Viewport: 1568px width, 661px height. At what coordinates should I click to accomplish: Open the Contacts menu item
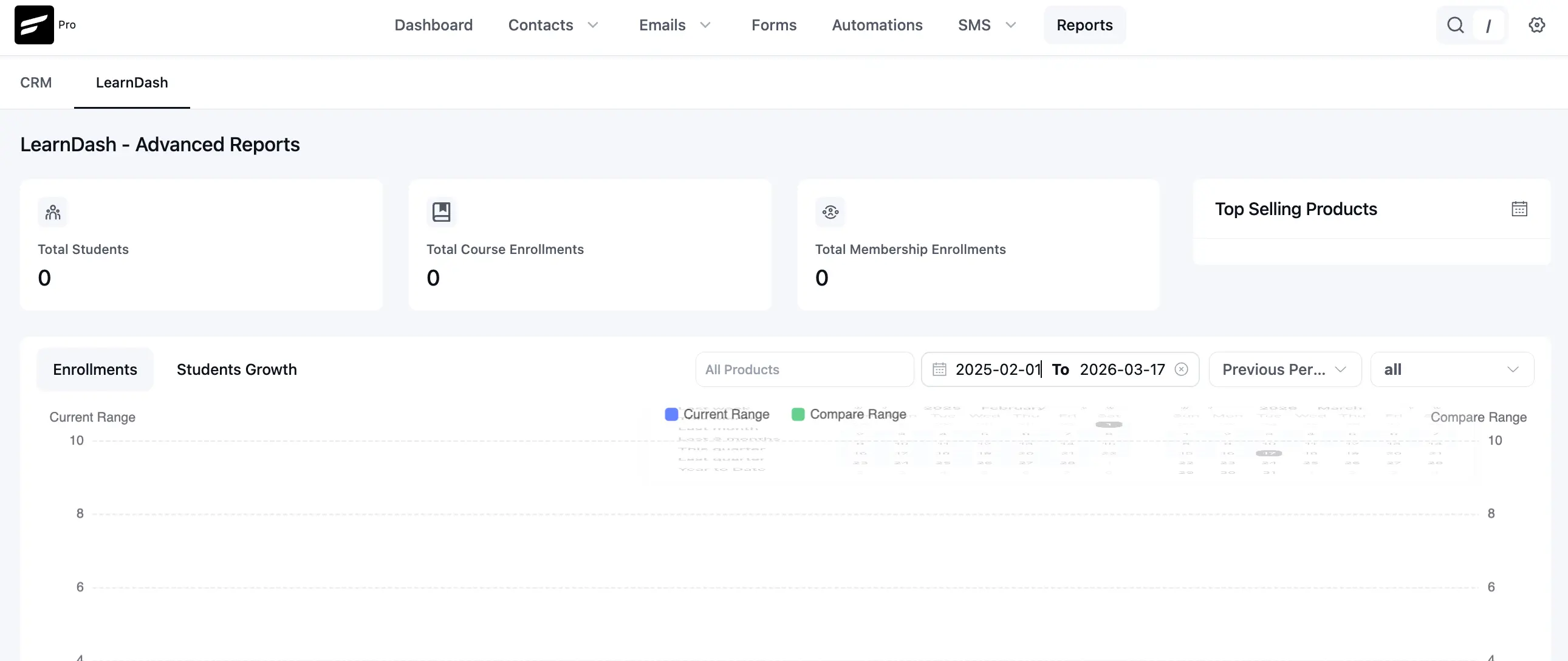click(x=541, y=25)
